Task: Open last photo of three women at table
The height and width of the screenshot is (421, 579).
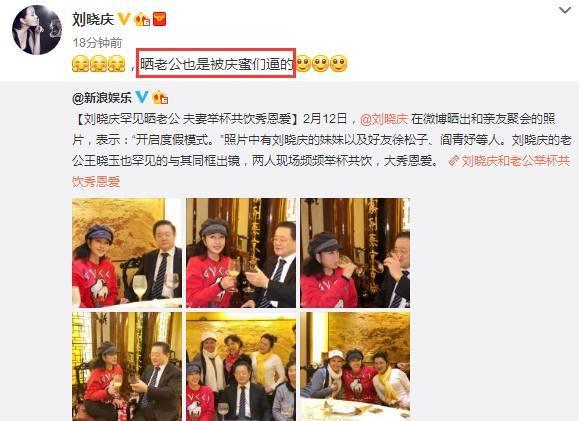Action: point(355,366)
